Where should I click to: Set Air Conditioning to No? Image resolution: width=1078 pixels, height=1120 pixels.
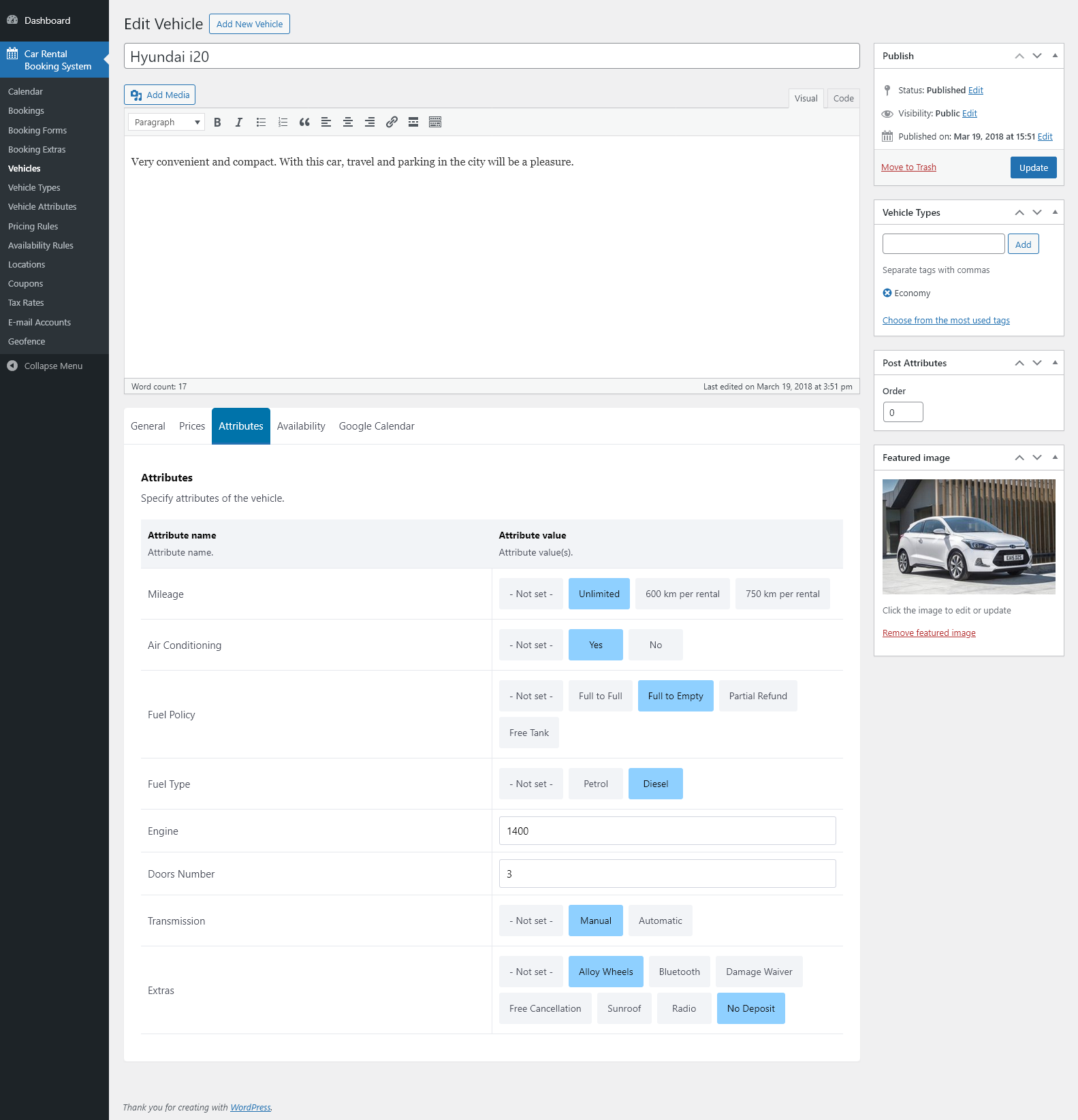pyautogui.click(x=656, y=645)
